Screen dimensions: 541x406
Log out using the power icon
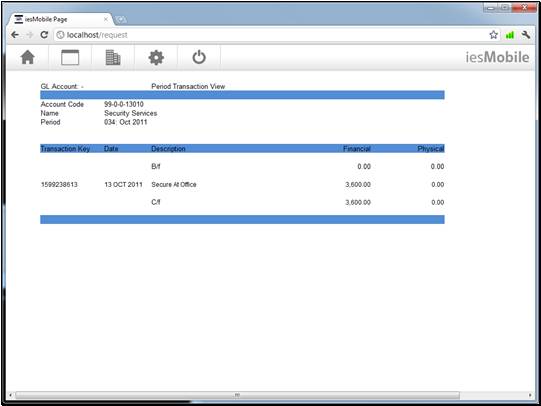[199, 57]
